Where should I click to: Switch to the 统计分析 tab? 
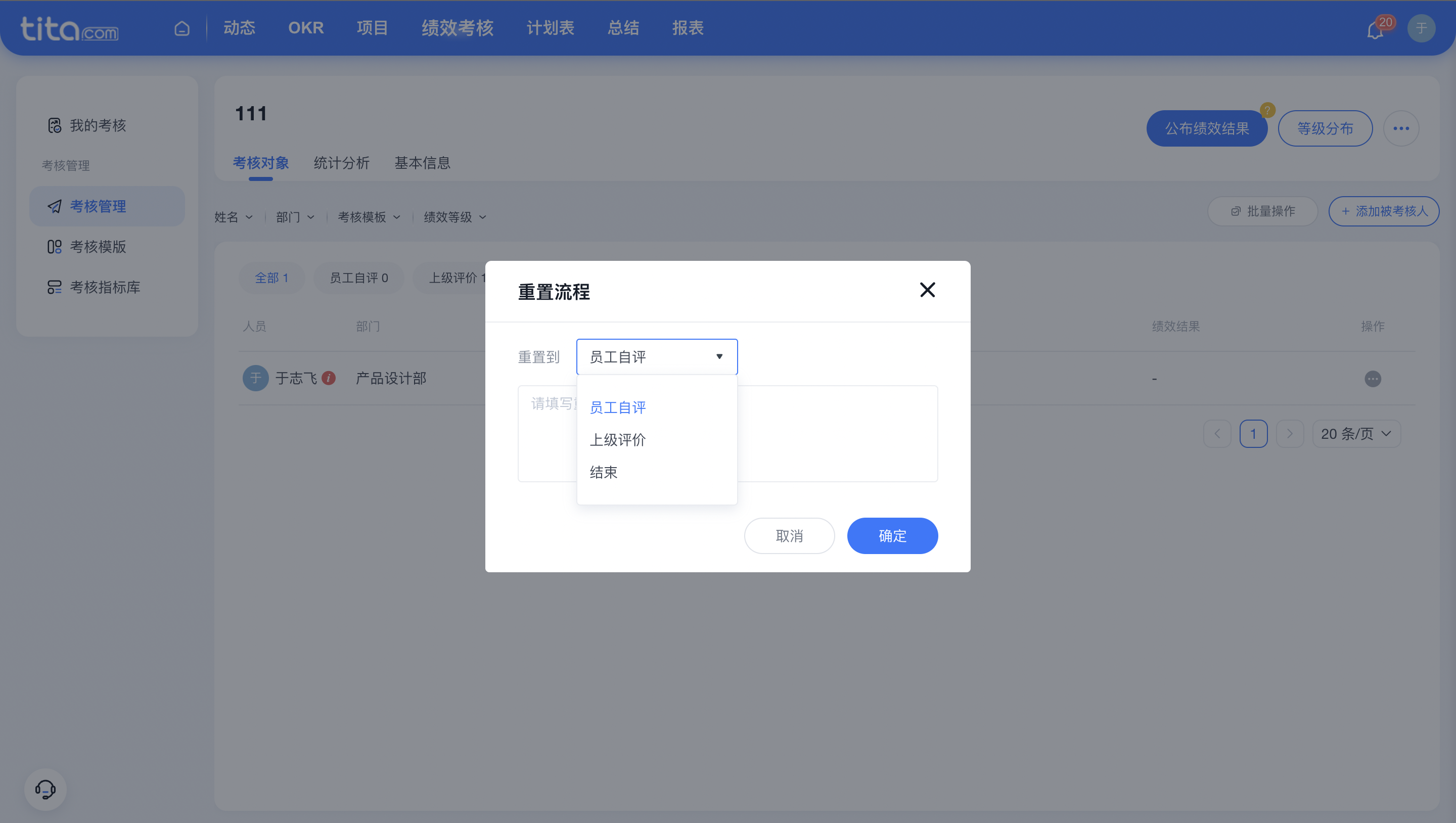tap(341, 163)
